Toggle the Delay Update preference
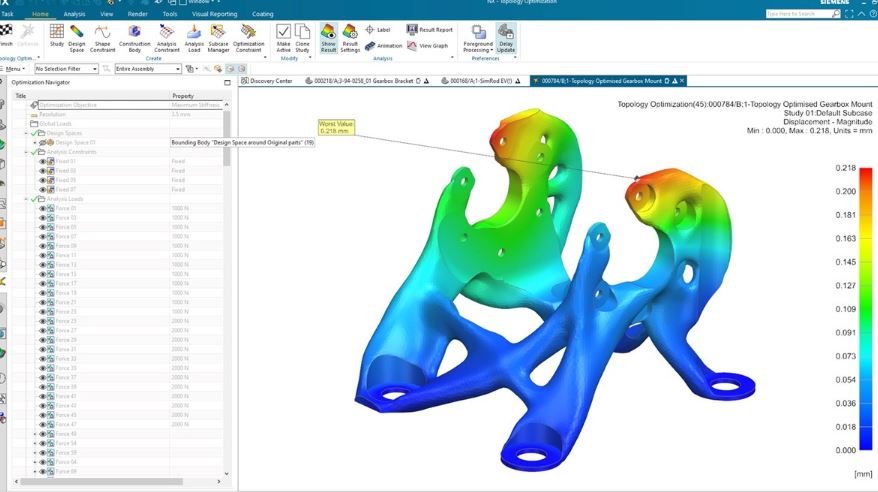This screenshot has height=492, width=878. pos(506,38)
